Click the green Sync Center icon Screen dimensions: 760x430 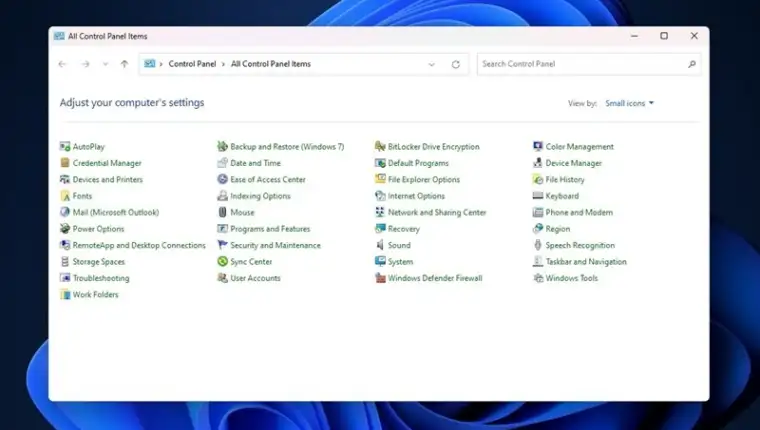click(x=222, y=262)
